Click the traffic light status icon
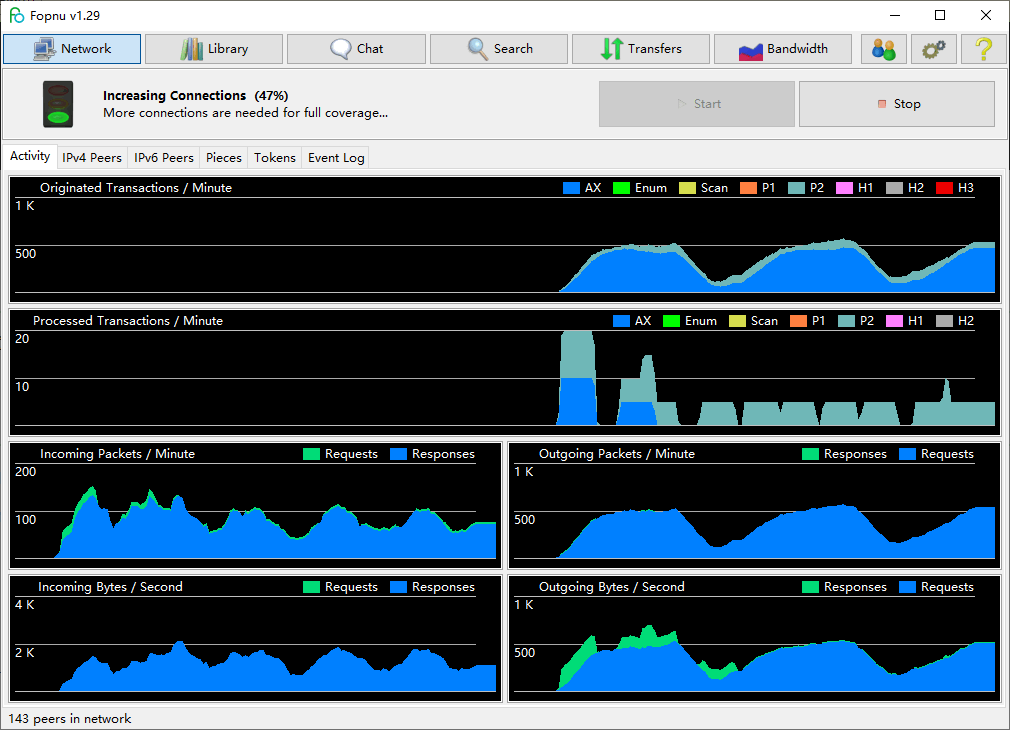1010x730 pixels. click(x=58, y=104)
